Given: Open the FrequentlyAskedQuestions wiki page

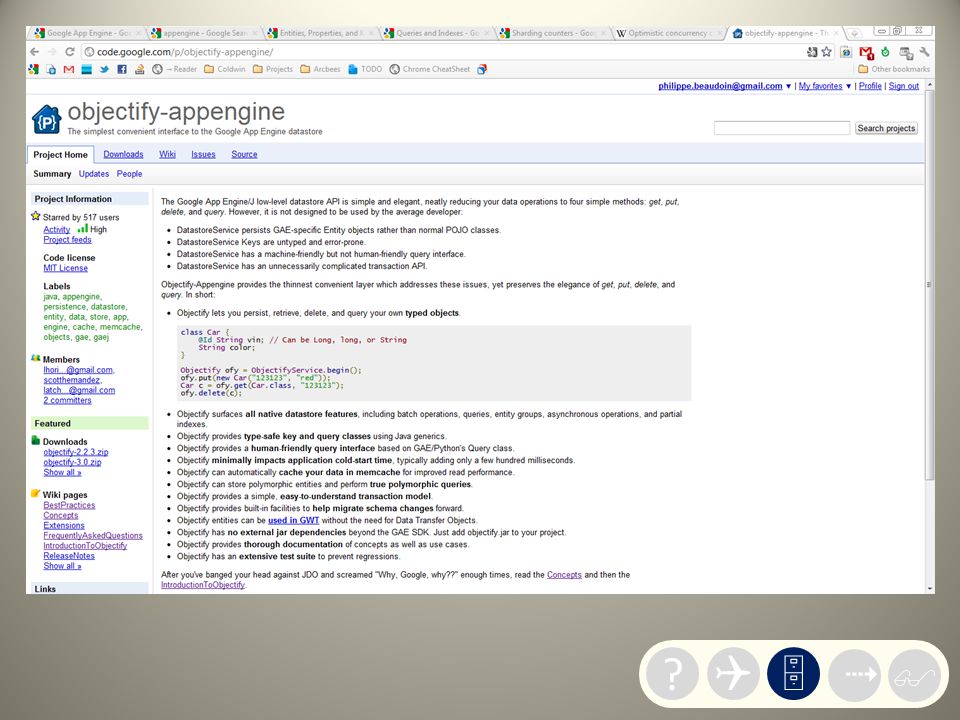Looking at the screenshot, I should (x=93, y=536).
